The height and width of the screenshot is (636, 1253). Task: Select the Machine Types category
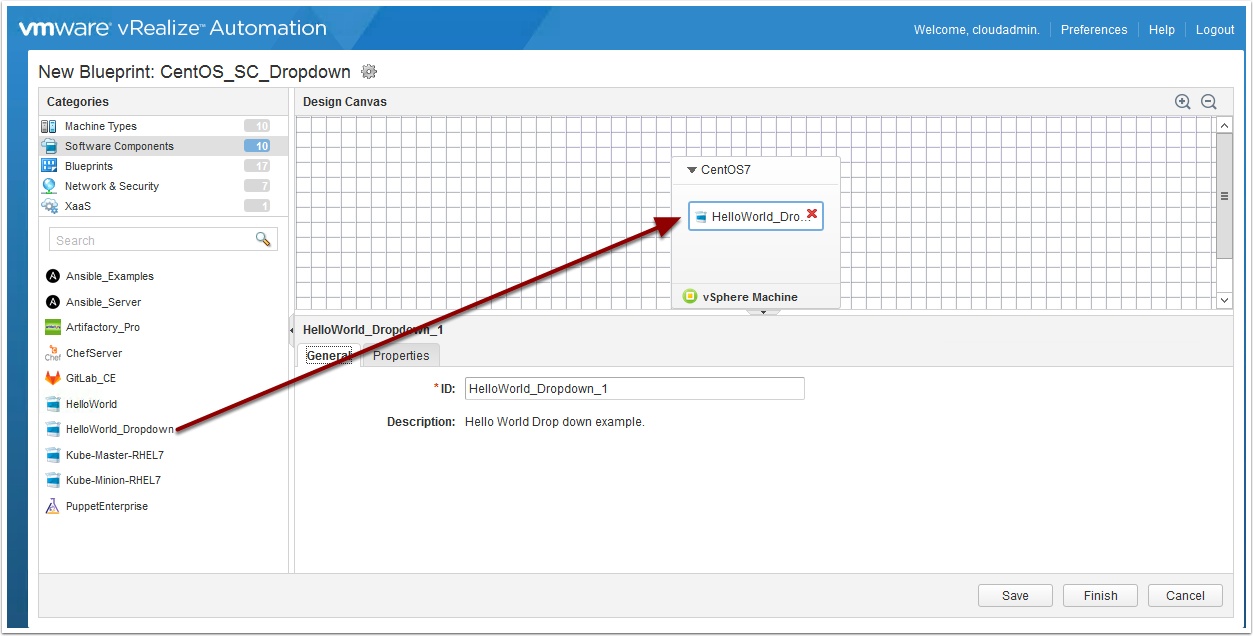[163, 126]
